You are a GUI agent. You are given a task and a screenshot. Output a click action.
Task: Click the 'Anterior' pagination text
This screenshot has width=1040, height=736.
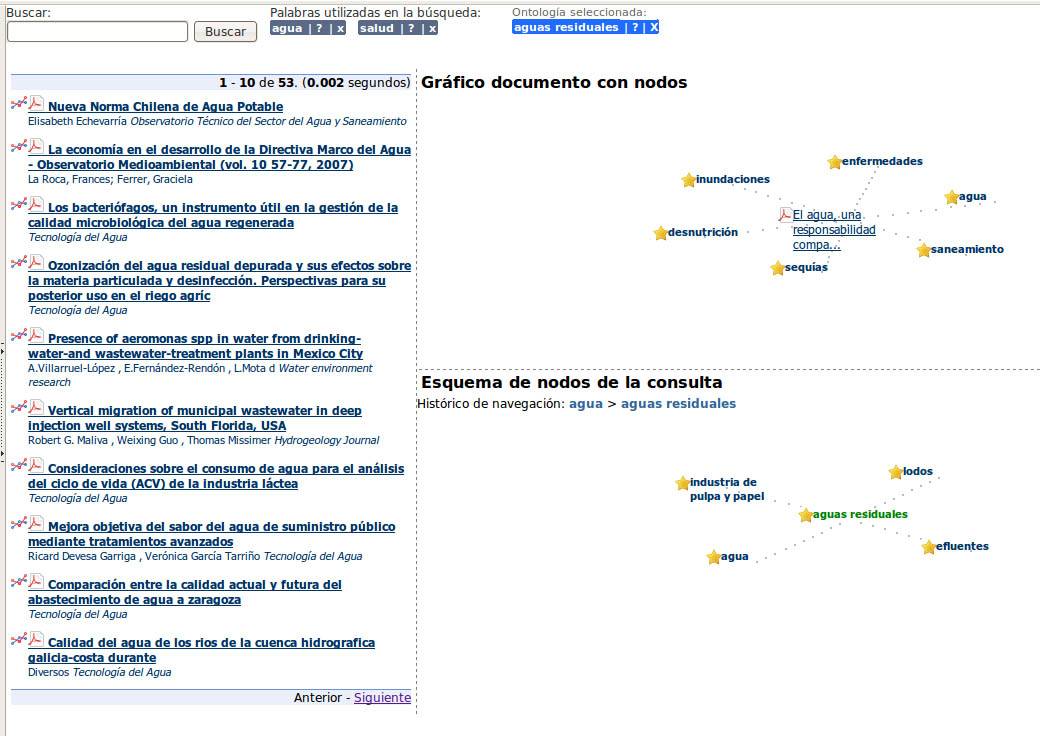coord(318,698)
